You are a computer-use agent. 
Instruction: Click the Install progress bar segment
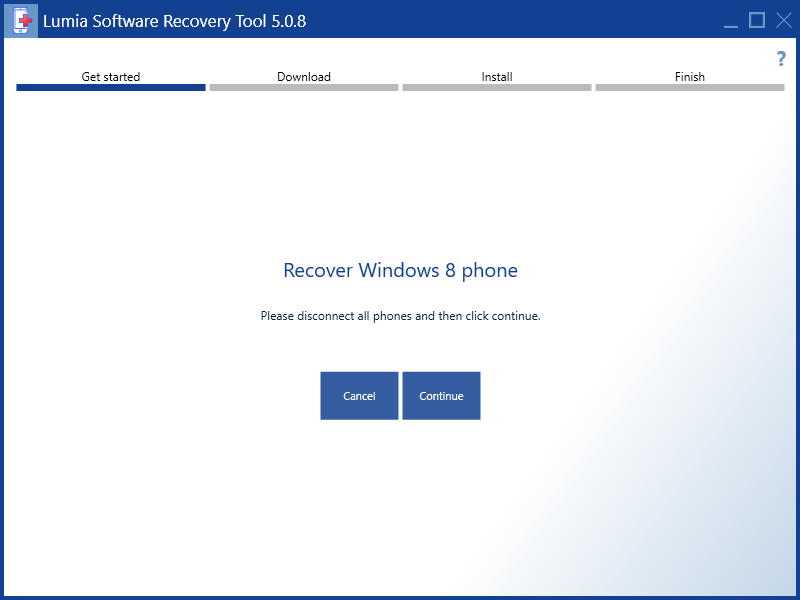pos(497,88)
